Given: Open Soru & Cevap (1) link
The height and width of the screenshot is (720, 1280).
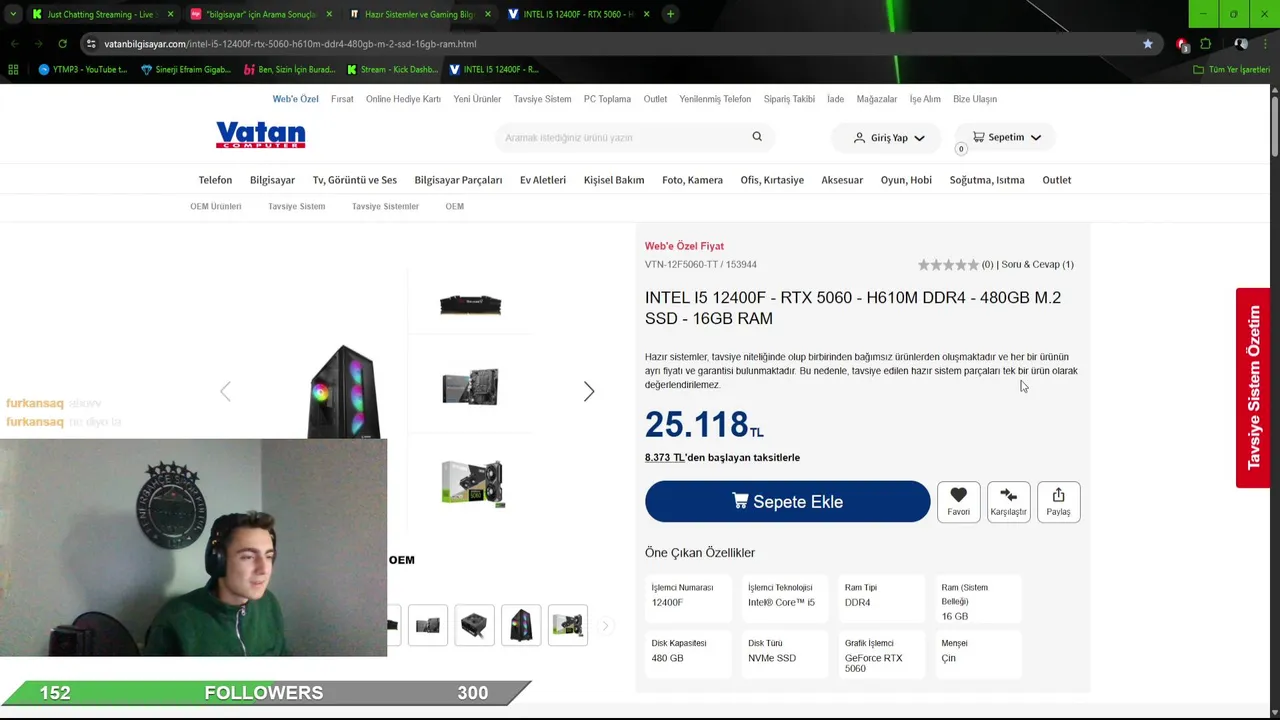Looking at the screenshot, I should [1037, 264].
